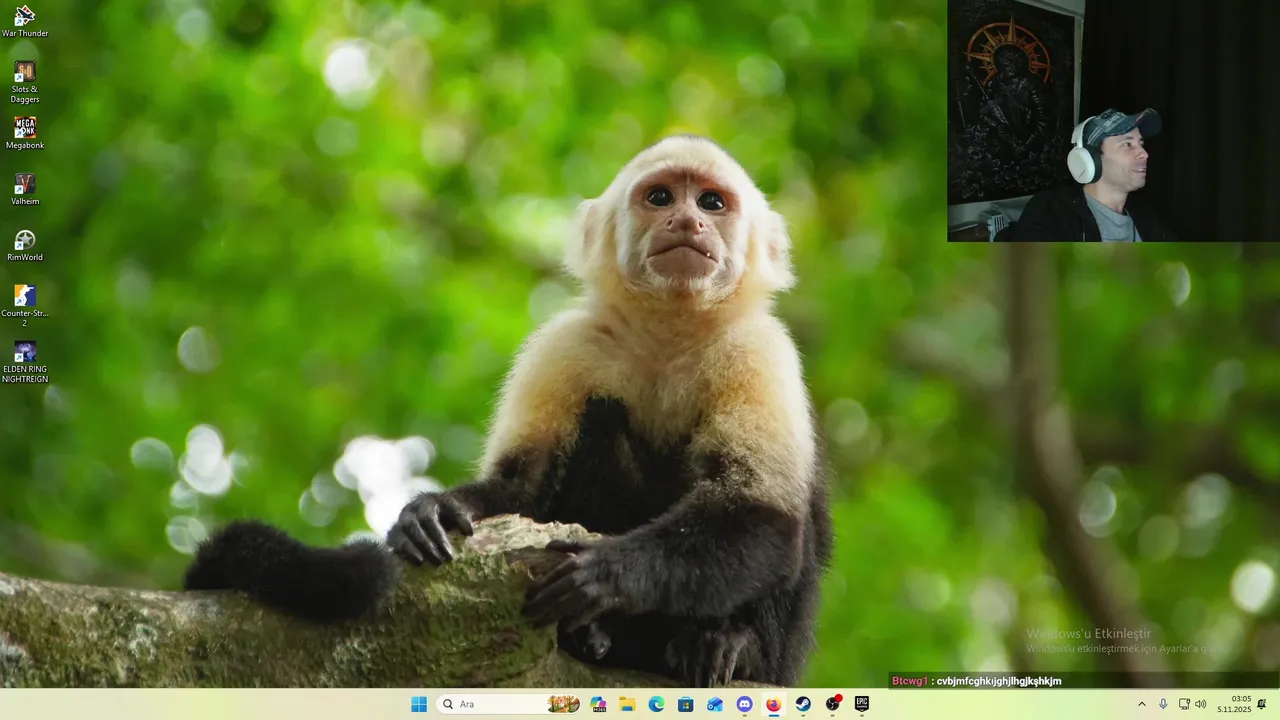The height and width of the screenshot is (720, 1280).
Task: Expand the hidden system tray icons
Action: [x=1142, y=704]
